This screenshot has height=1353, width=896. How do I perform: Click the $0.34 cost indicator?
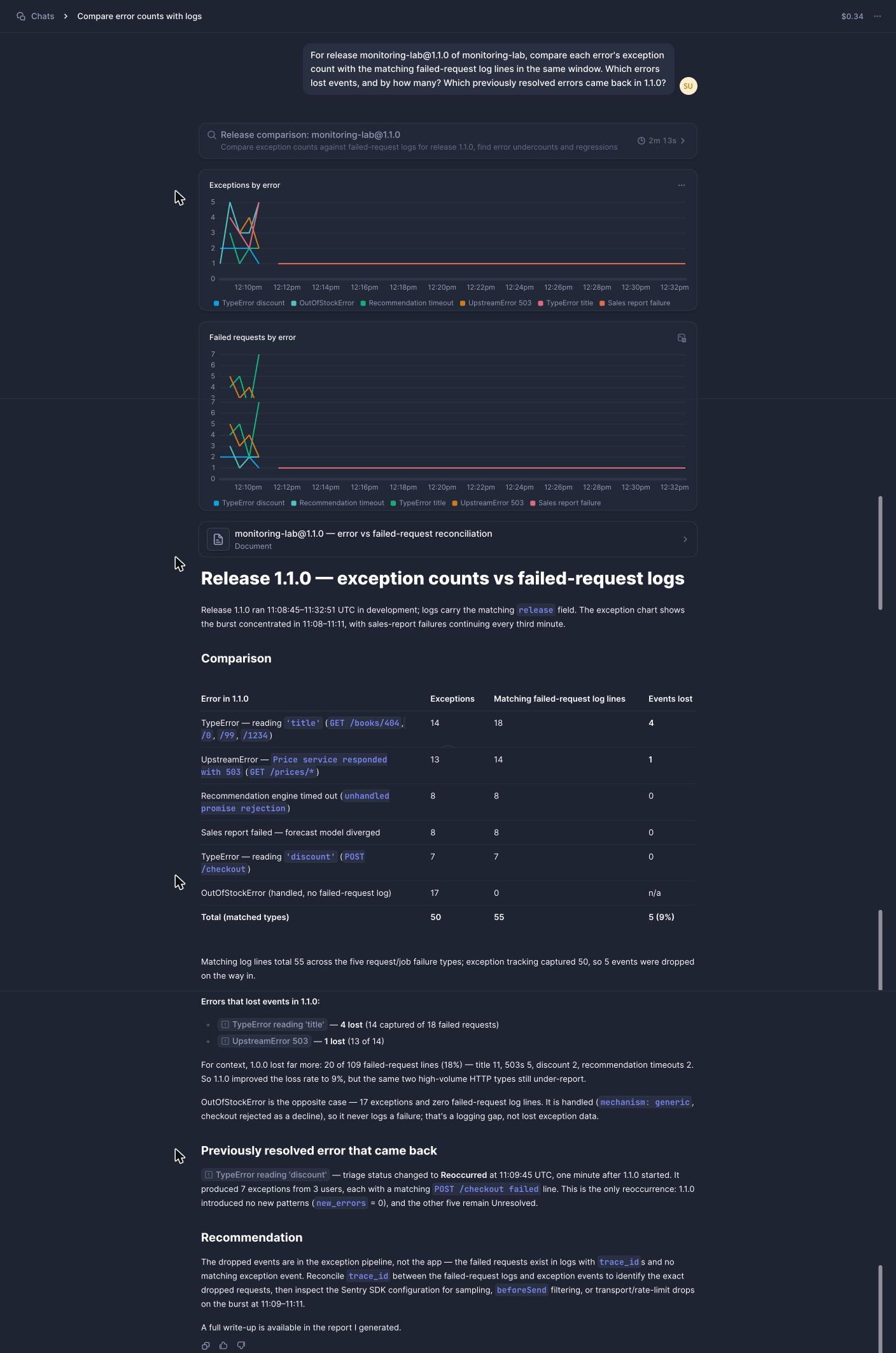pyautogui.click(x=852, y=17)
